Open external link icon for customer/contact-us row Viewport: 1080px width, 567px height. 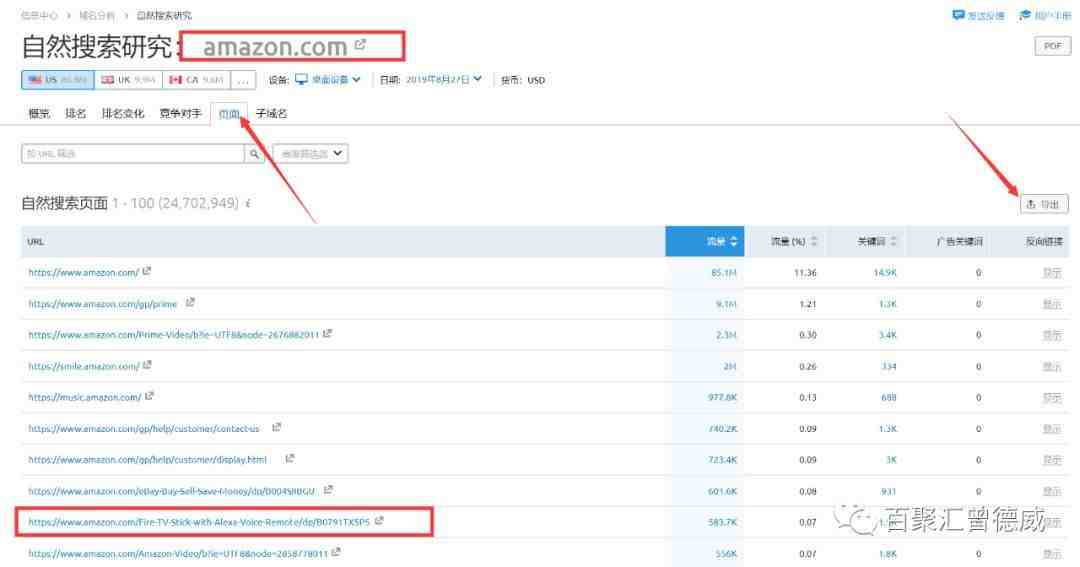pos(276,427)
